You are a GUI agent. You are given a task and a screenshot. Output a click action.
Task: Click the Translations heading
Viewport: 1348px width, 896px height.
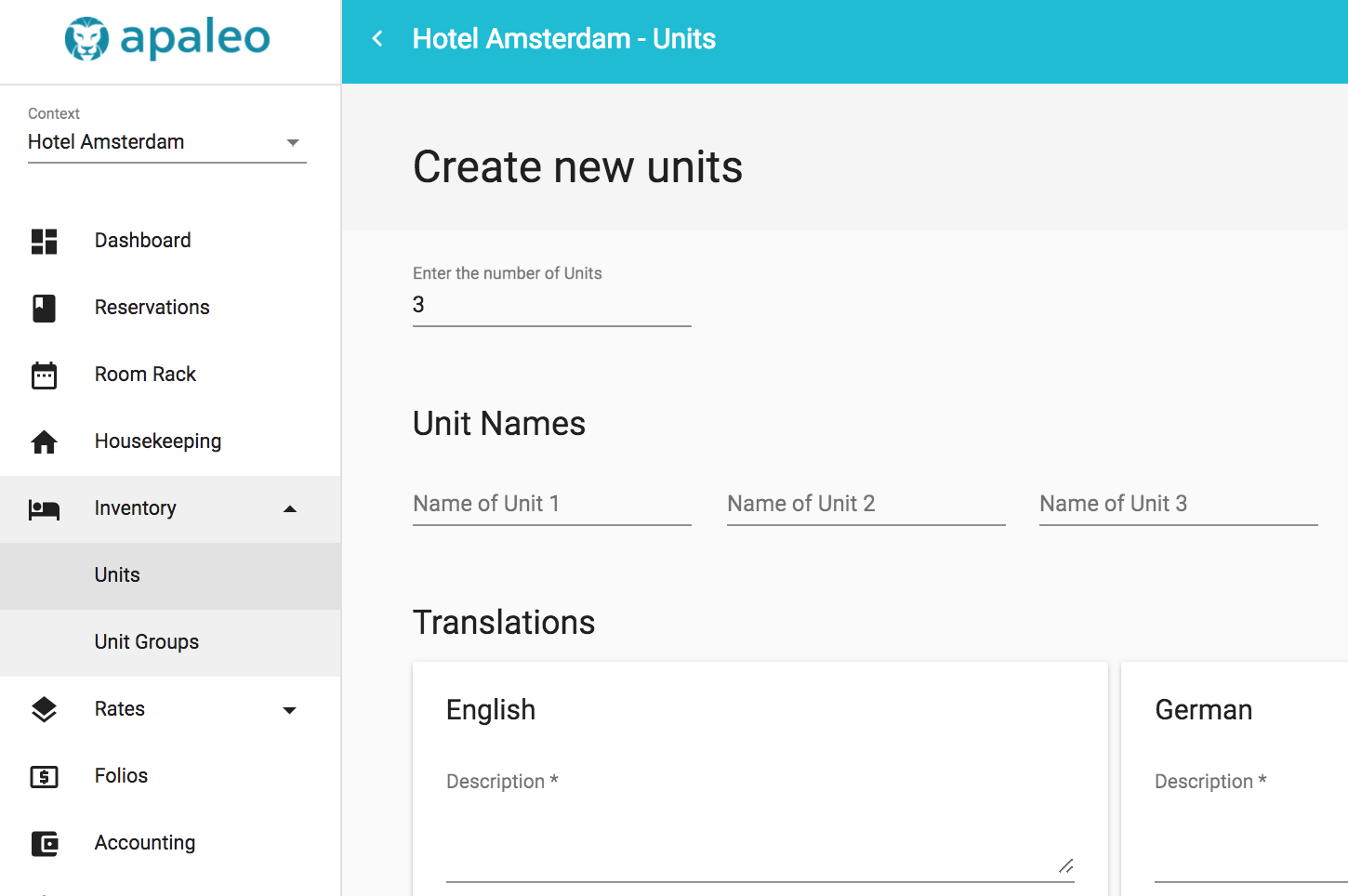click(504, 623)
